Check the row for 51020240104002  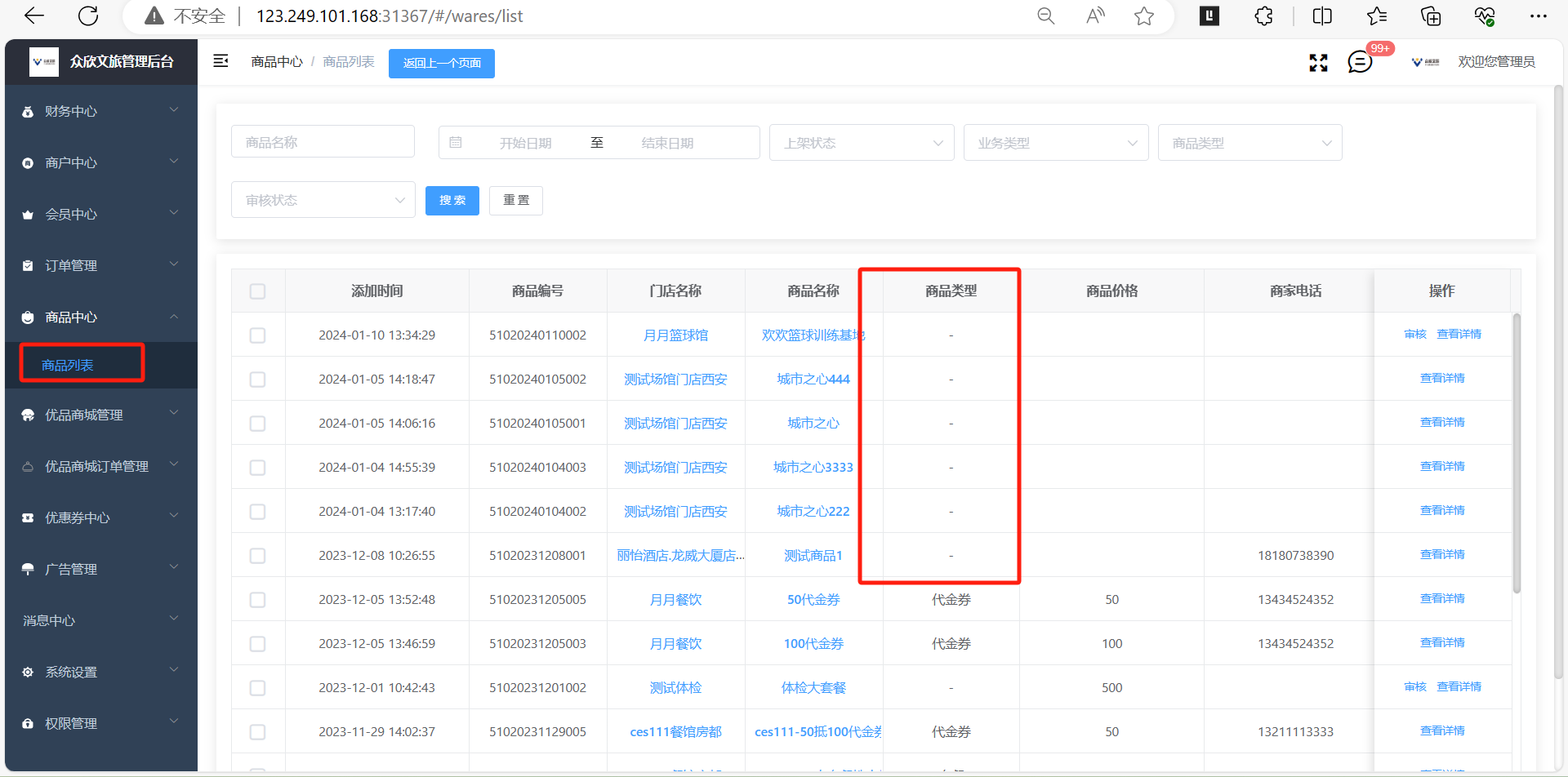tap(257, 512)
